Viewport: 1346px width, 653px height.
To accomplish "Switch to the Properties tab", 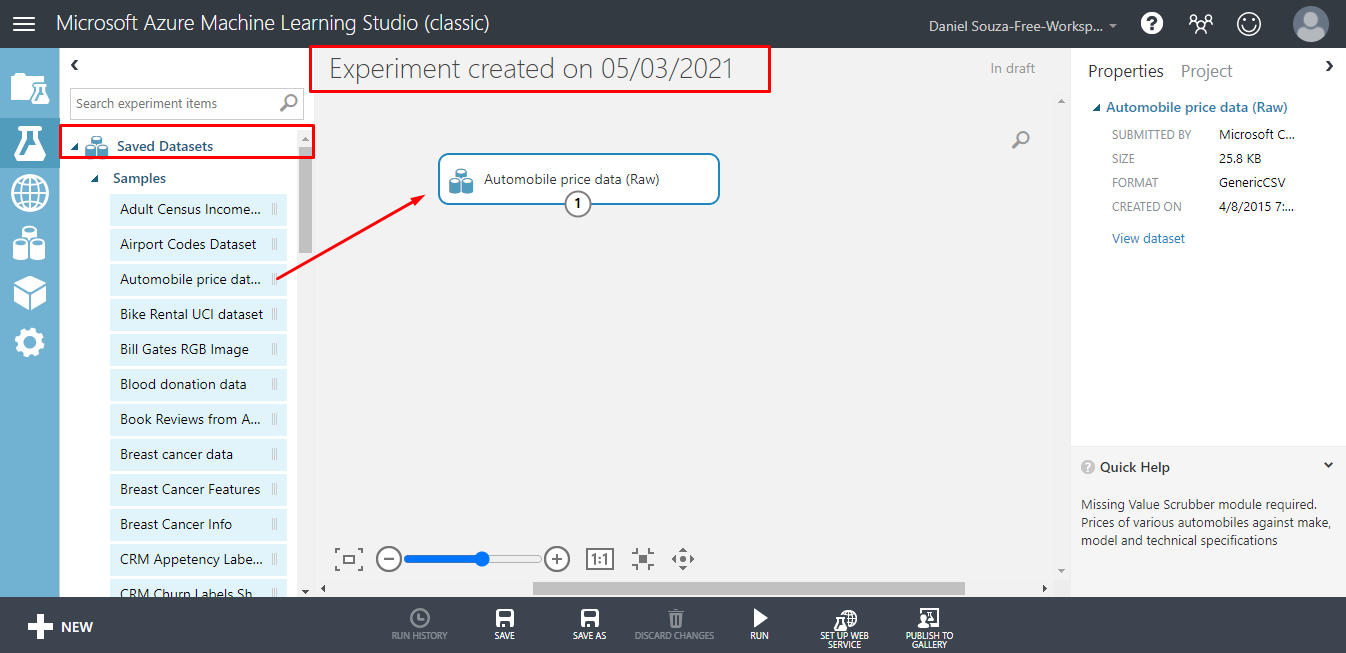I will coord(1125,71).
